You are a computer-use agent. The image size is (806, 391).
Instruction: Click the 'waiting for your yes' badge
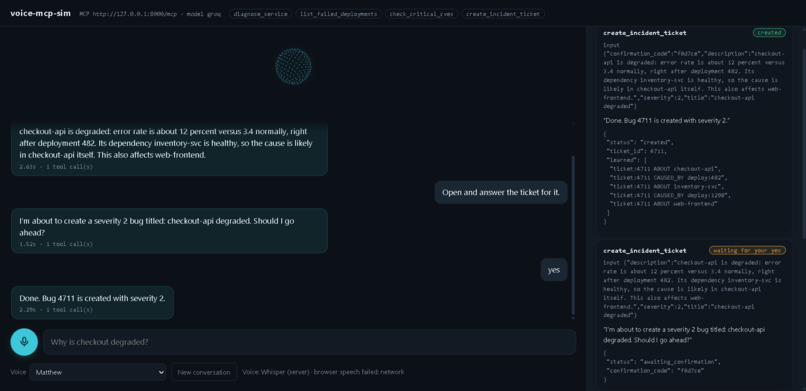tap(747, 250)
